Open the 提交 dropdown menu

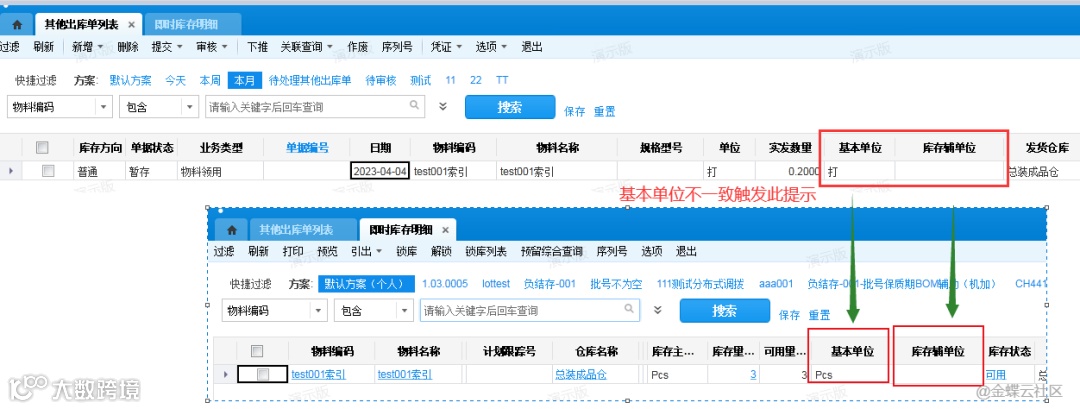167,47
